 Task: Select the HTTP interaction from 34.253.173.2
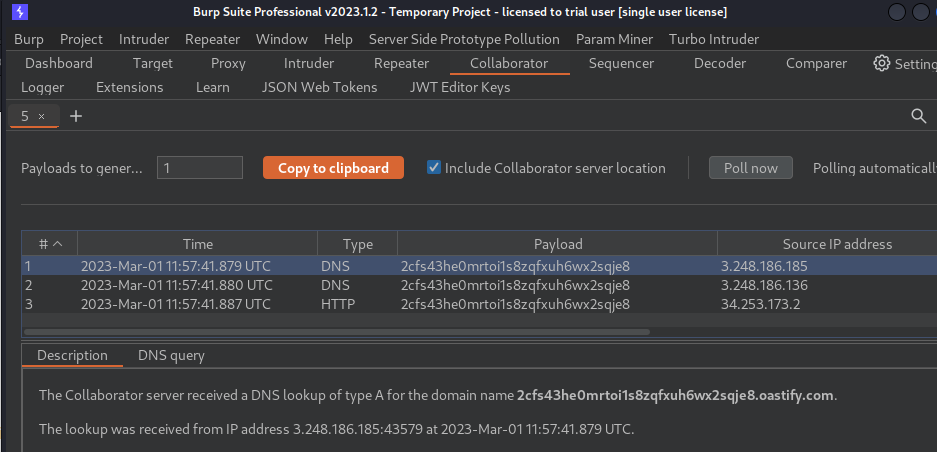click(x=479, y=304)
